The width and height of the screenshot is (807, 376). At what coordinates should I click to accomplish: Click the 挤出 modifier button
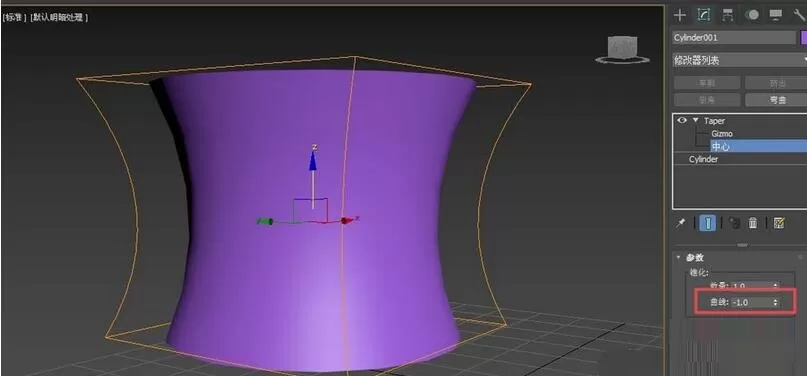777,83
